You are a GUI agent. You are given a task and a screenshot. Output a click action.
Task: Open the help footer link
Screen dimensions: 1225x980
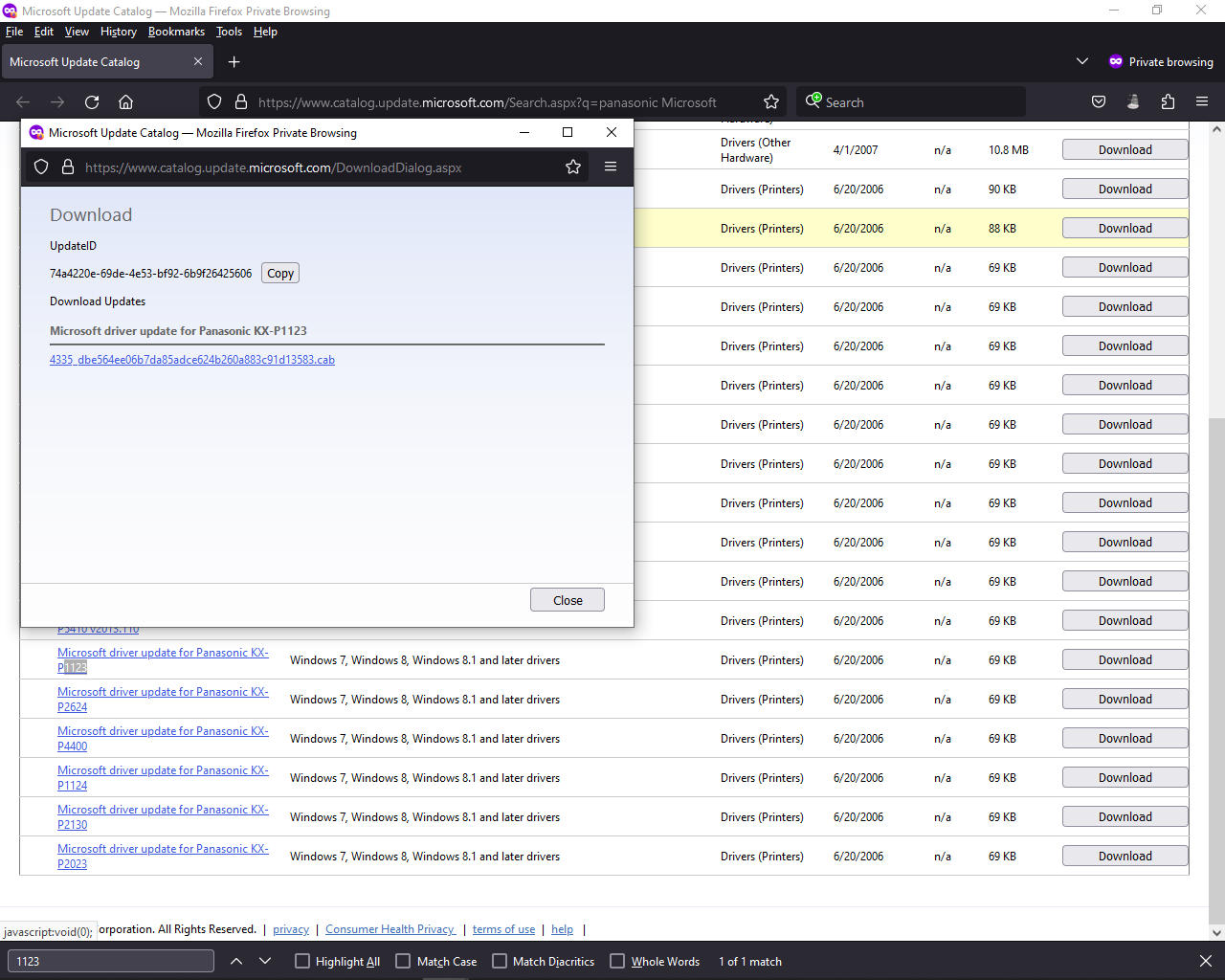pyautogui.click(x=562, y=929)
